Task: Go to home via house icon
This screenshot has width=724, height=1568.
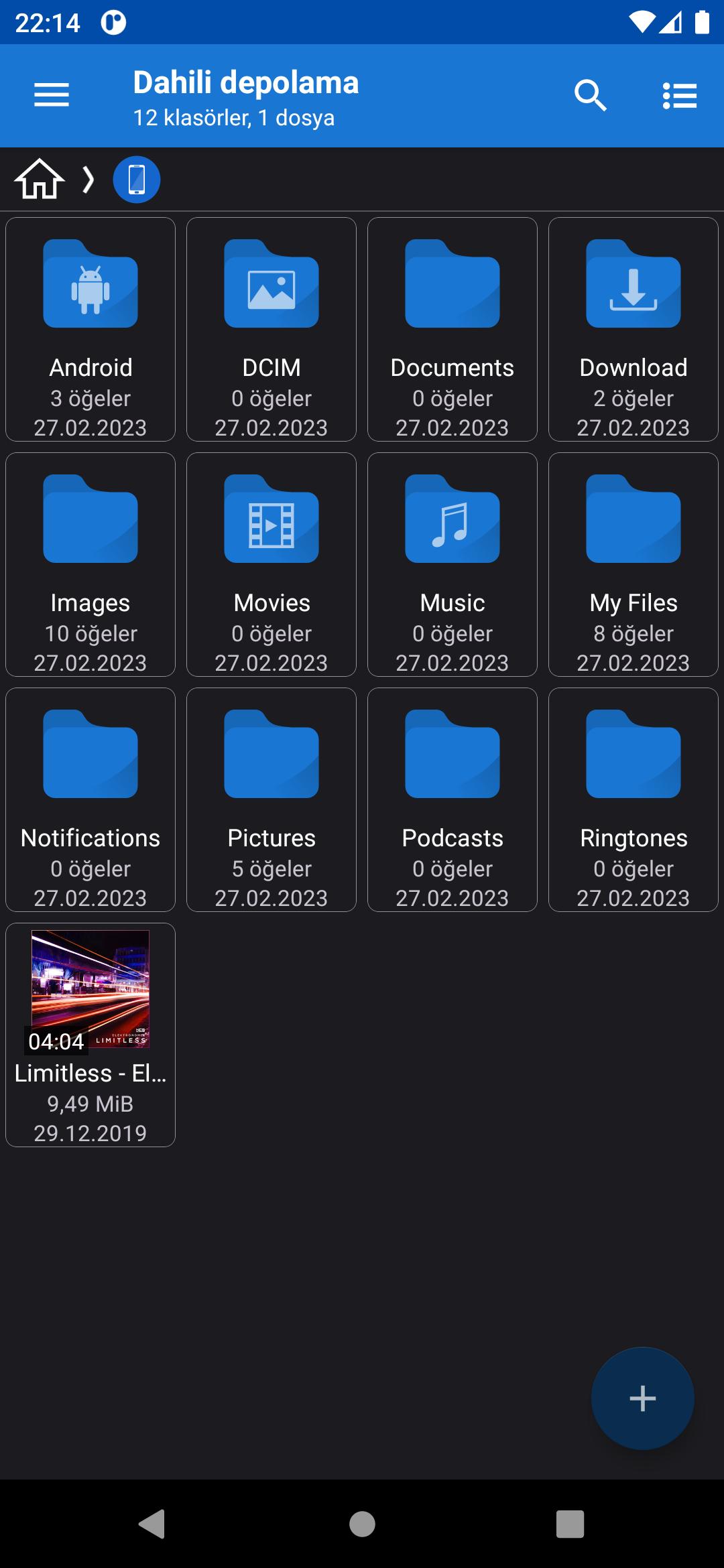Action: pos(40,179)
